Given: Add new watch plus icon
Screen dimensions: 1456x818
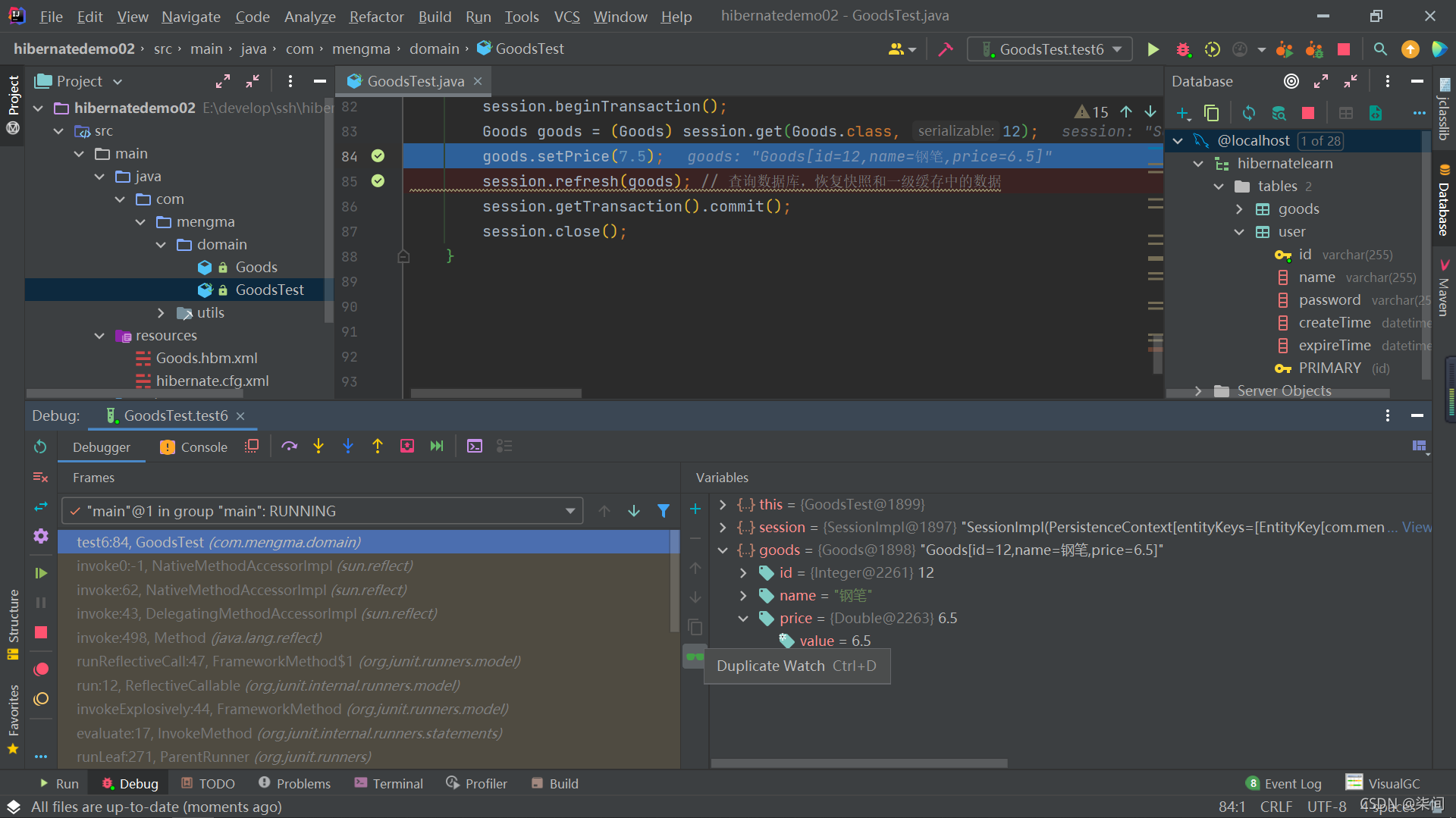Looking at the screenshot, I should coord(695,509).
